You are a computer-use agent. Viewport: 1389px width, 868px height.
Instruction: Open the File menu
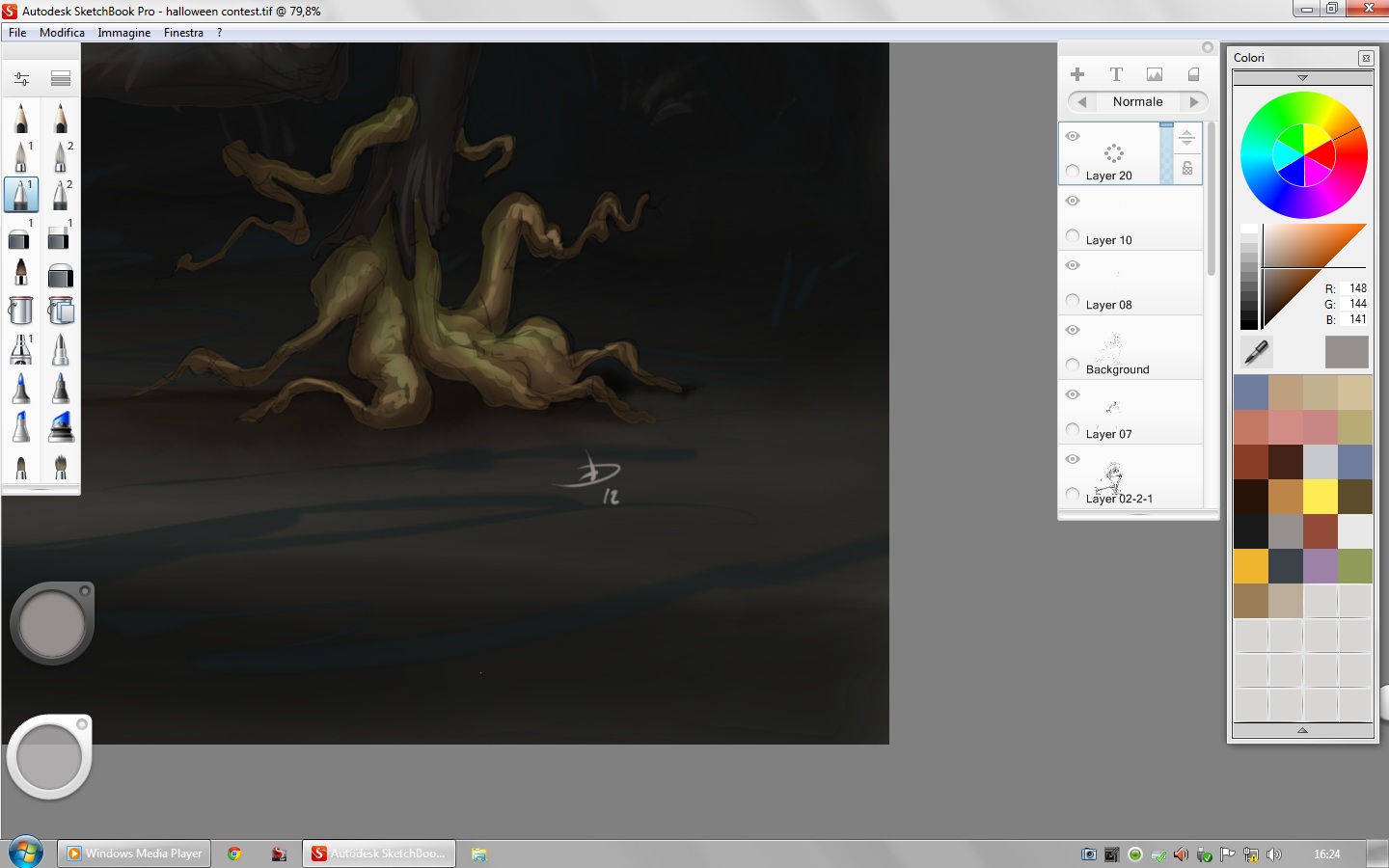point(17,33)
